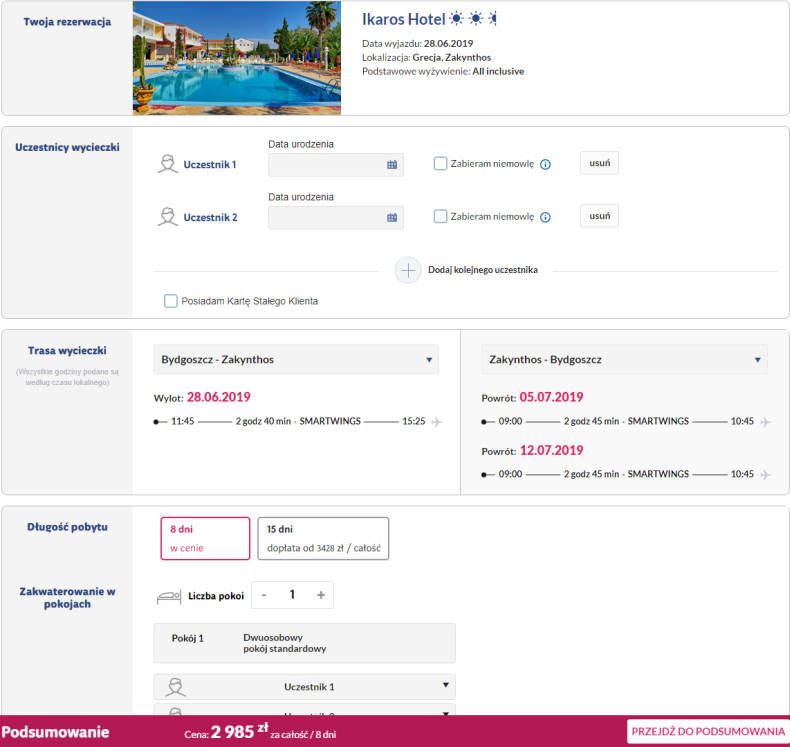Enable Zabieram niemowlę for Uczestnik 2
The image size is (790, 747).
pyautogui.click(x=440, y=216)
